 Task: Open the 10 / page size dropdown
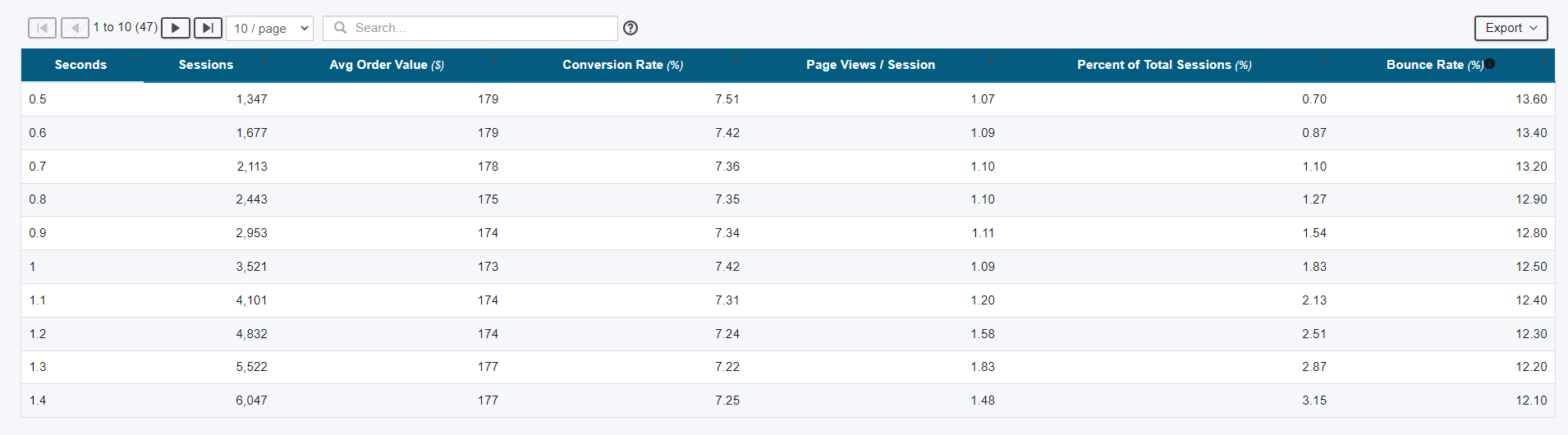[270, 28]
